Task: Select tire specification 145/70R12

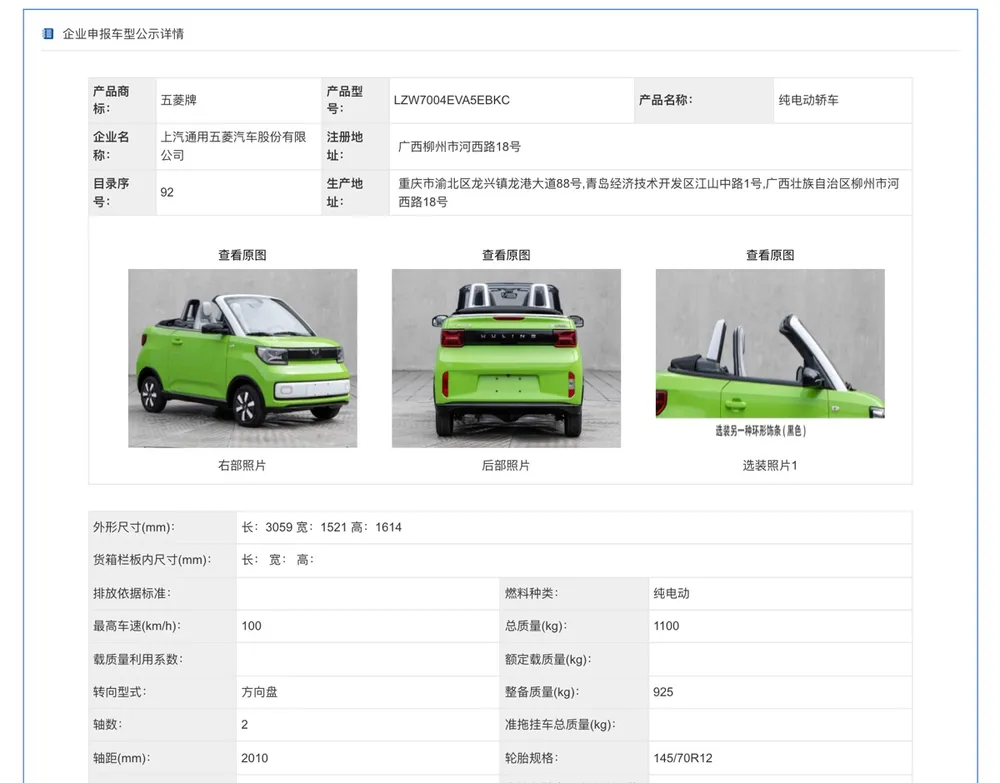Action: (x=682, y=758)
